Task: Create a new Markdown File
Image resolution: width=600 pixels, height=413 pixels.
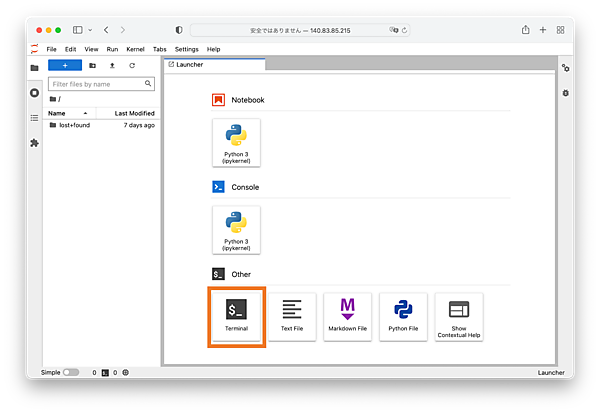Action: [x=348, y=317]
